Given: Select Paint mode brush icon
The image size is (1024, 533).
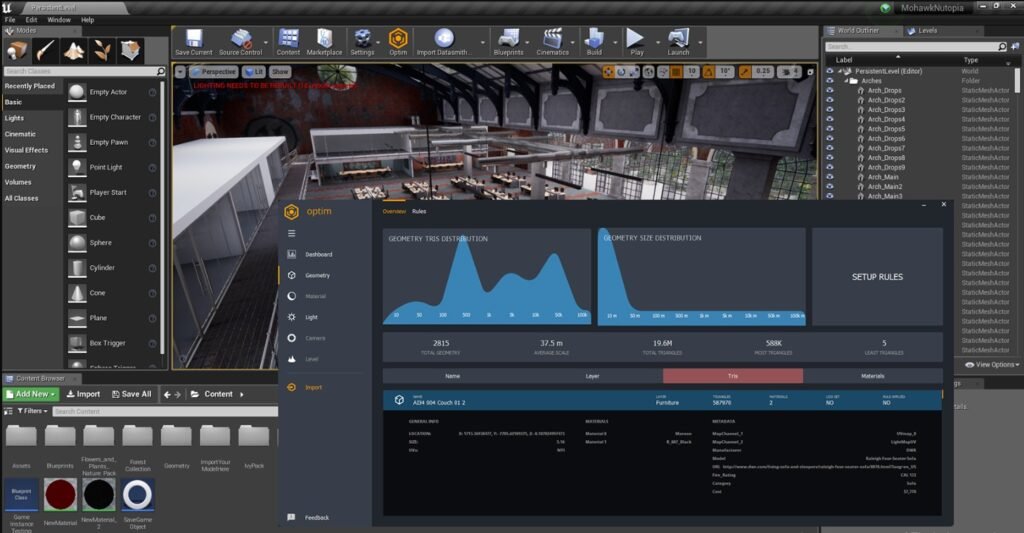Looking at the screenshot, I should click(46, 50).
